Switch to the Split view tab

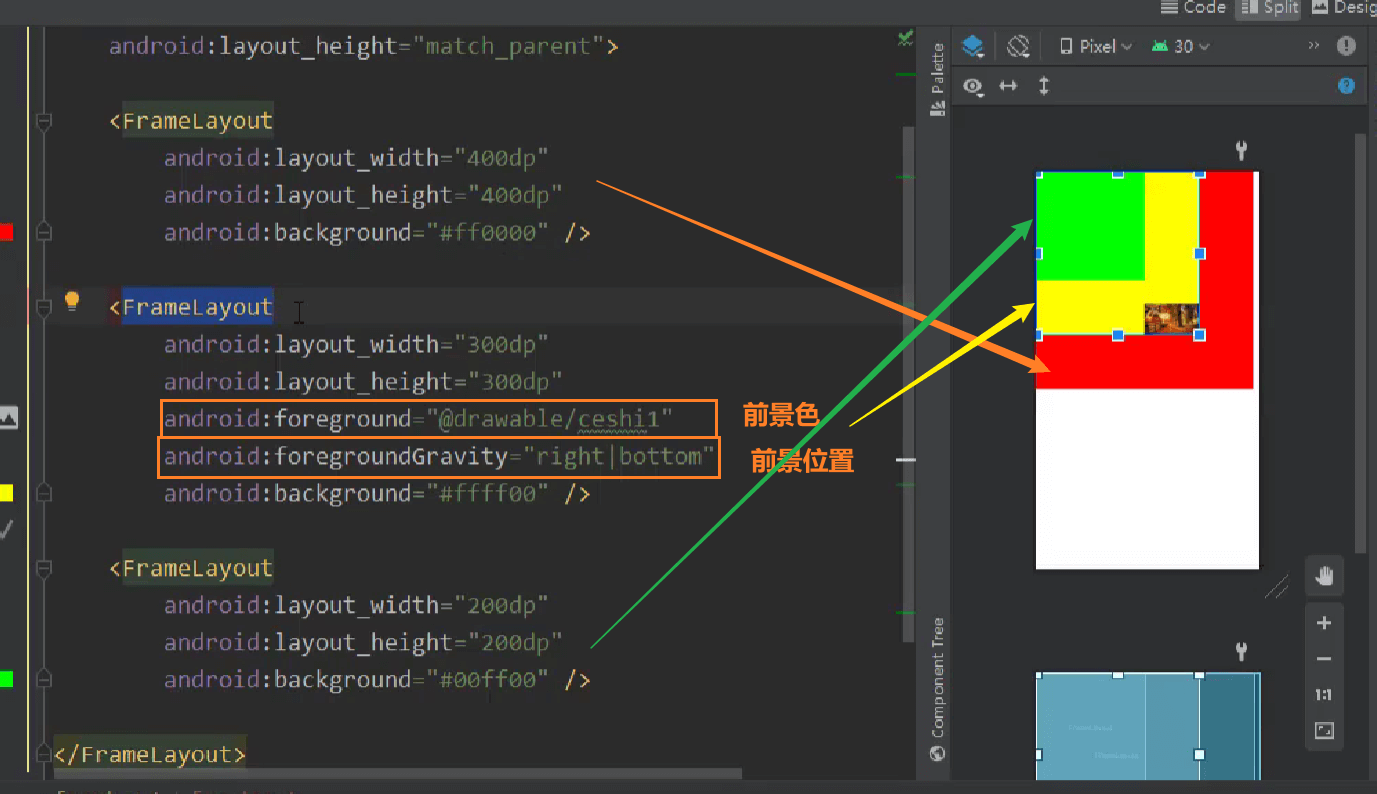[1269, 7]
